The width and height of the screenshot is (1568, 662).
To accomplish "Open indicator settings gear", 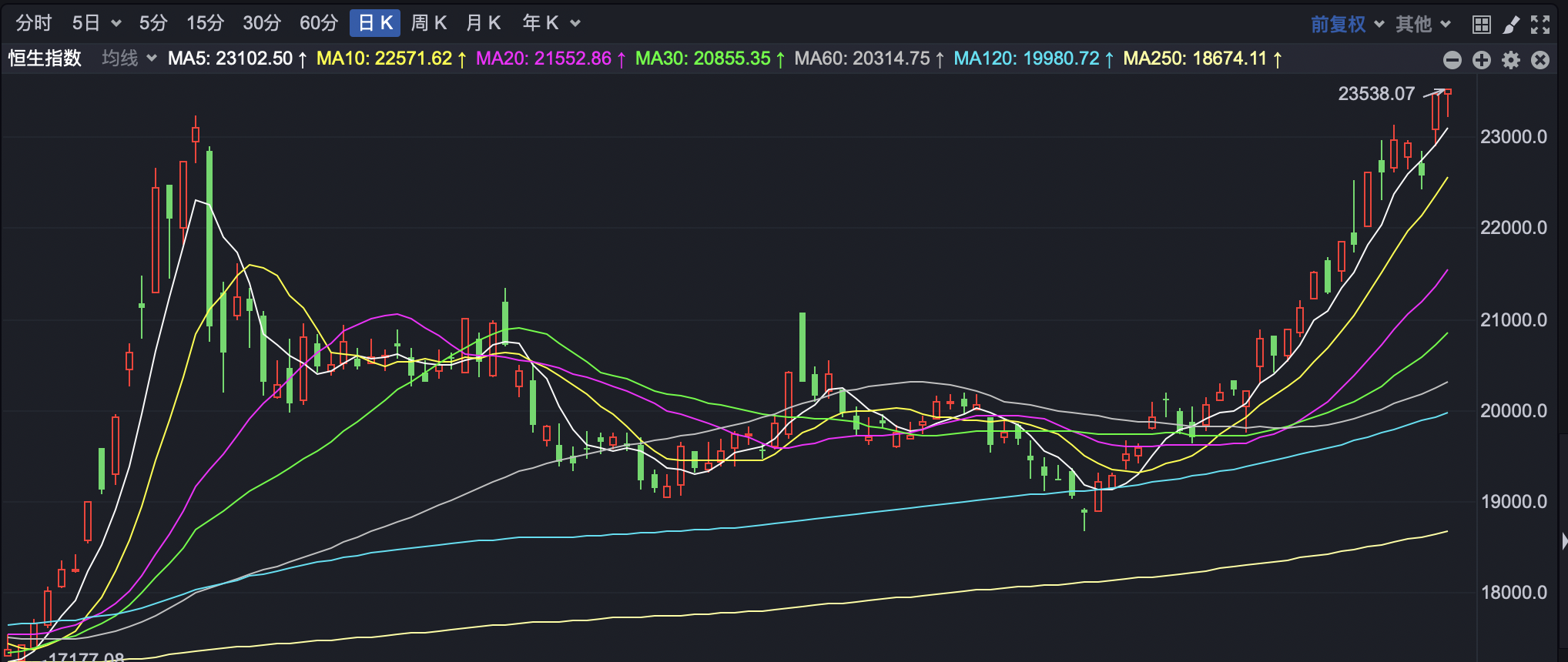I will click(x=1511, y=60).
